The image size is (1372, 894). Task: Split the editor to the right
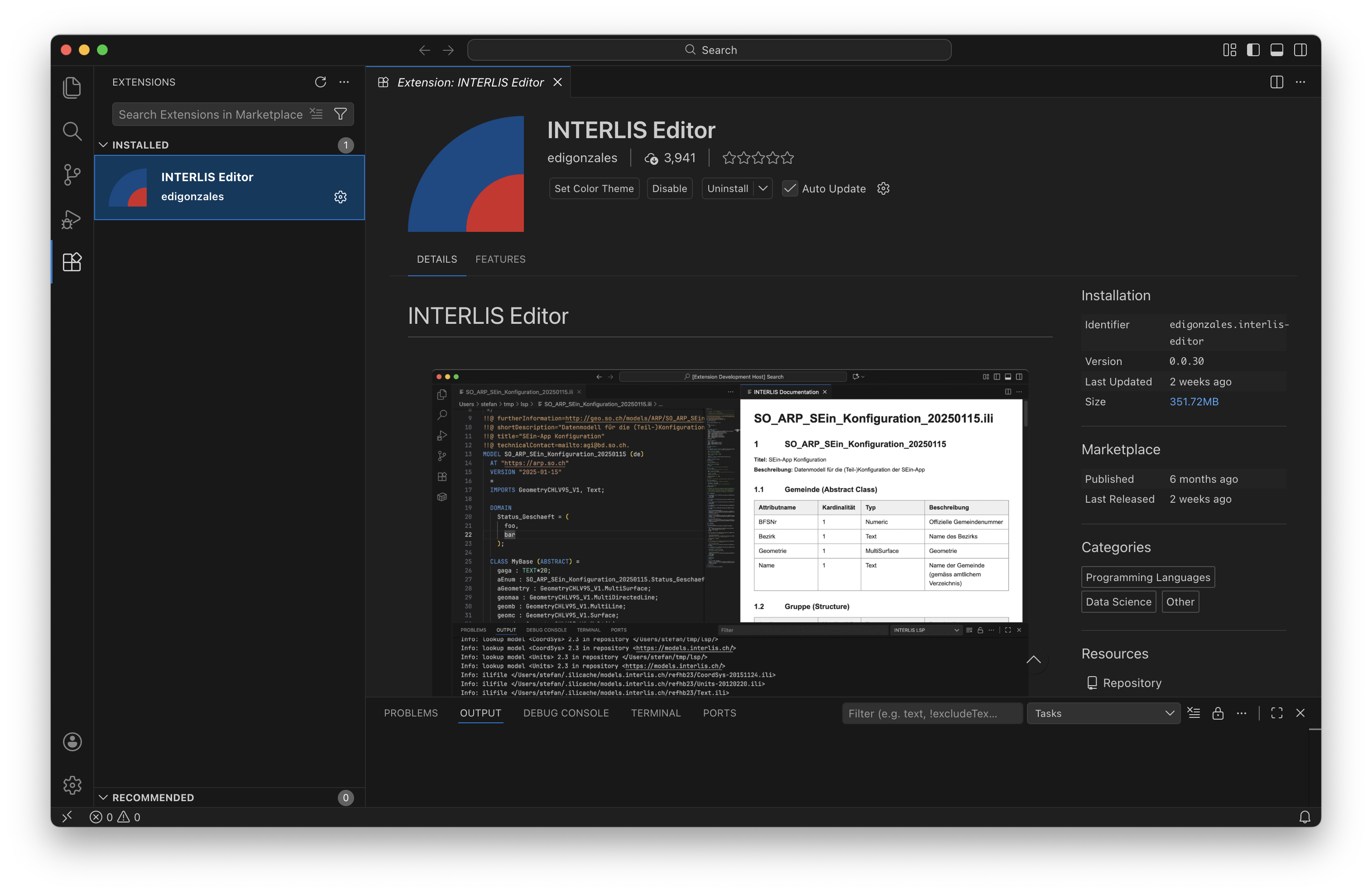[x=1277, y=82]
